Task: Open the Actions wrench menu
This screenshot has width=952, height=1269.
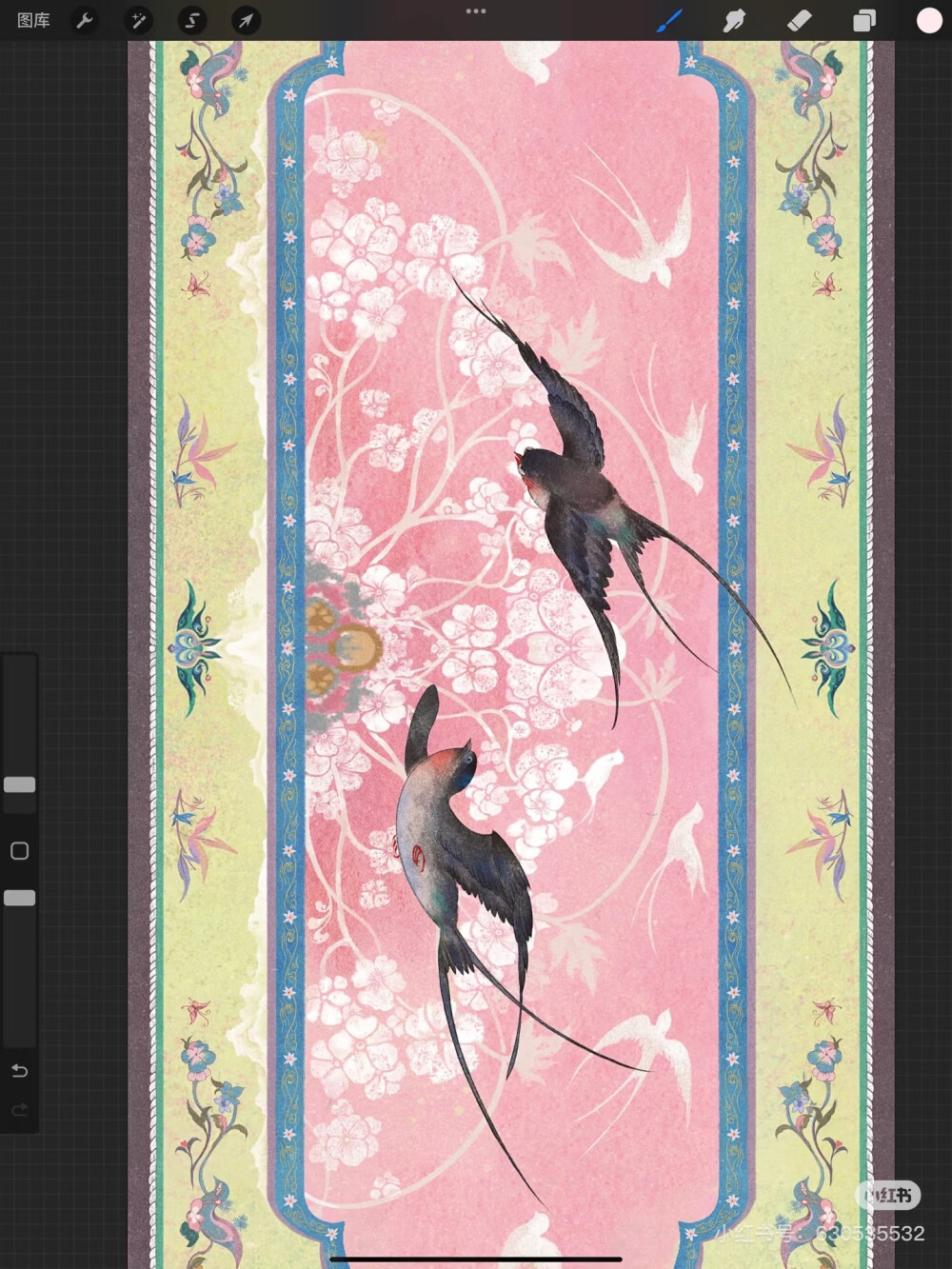Action: (x=85, y=20)
